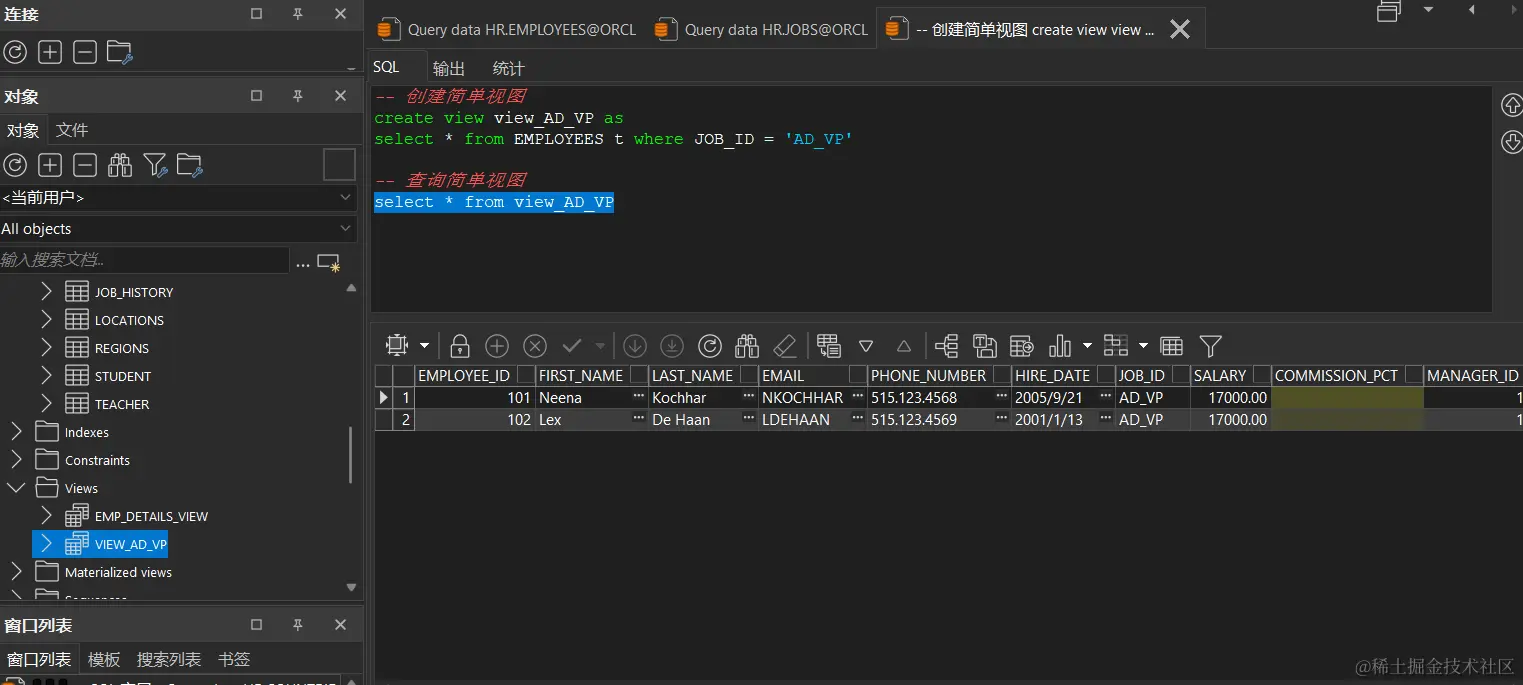Screen dimensions: 1523x685
Task: Expand the Materialized views folder
Action: (x=16, y=572)
